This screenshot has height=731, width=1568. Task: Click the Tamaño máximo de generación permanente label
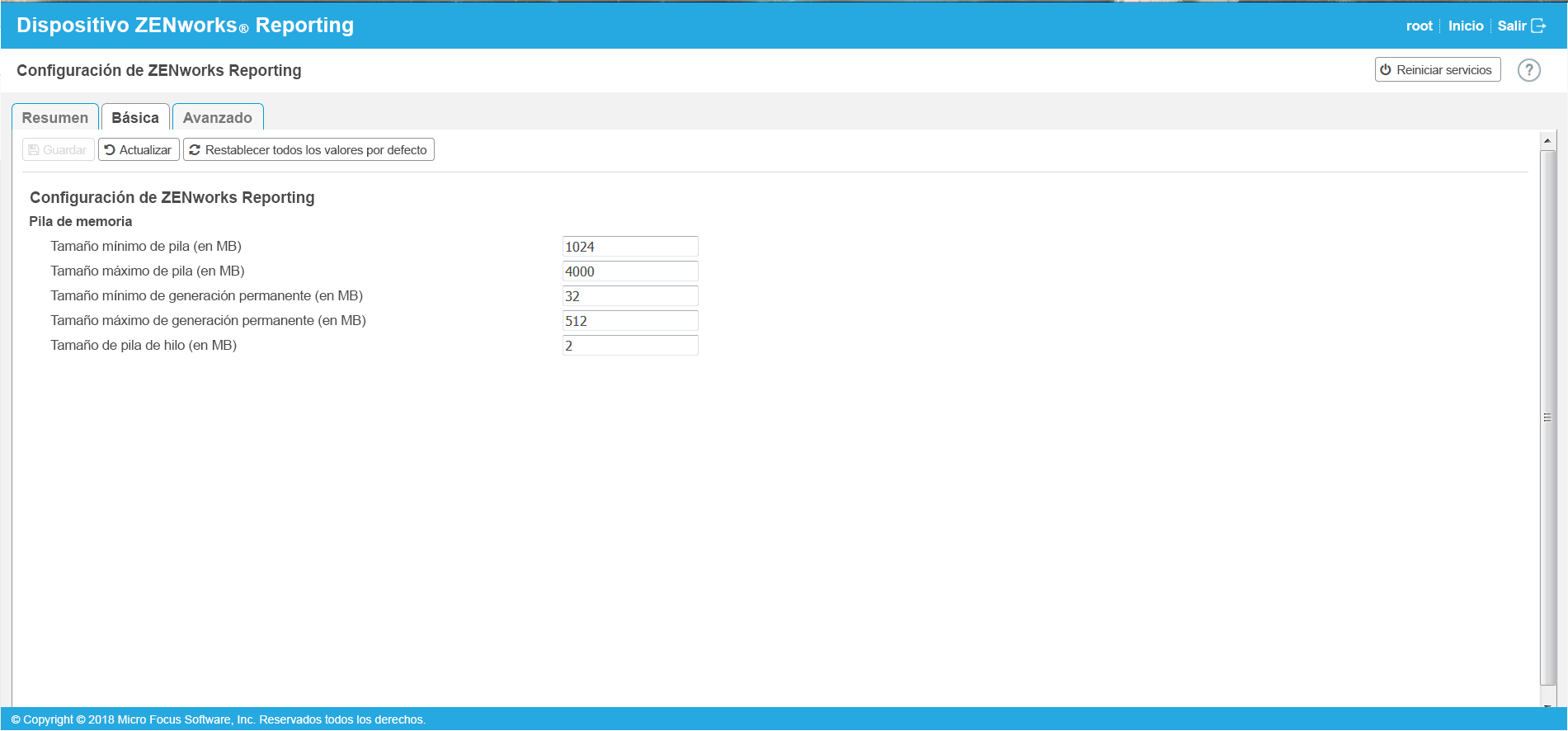click(208, 320)
